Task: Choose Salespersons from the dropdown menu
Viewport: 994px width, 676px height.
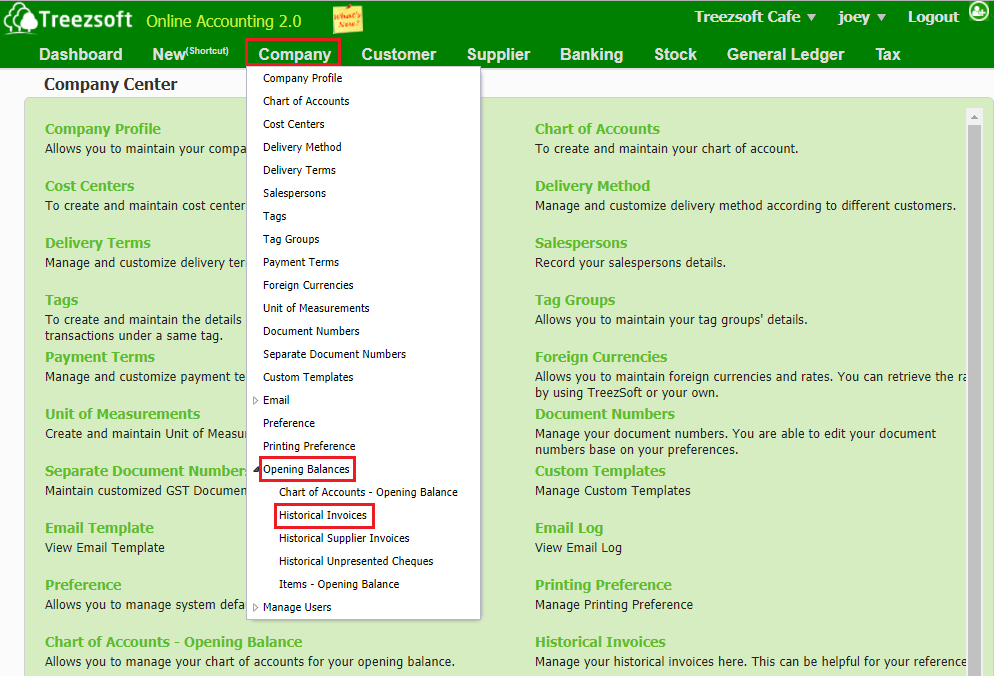Action: [x=294, y=193]
